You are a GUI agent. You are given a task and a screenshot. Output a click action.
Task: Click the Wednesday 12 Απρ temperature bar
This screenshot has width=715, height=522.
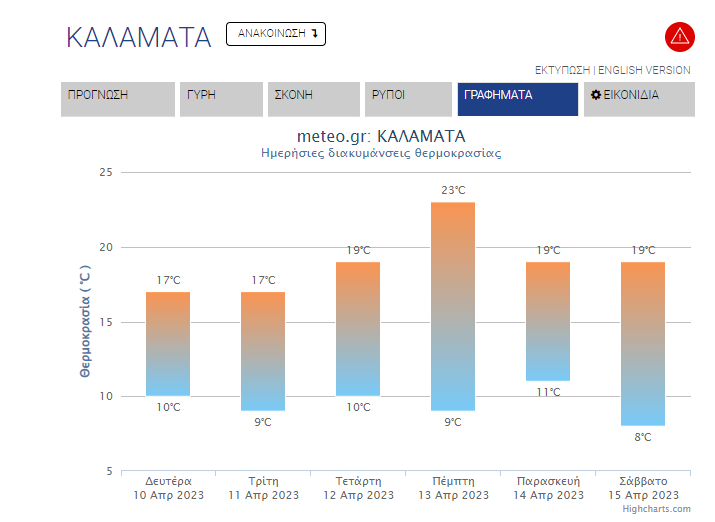coord(358,329)
